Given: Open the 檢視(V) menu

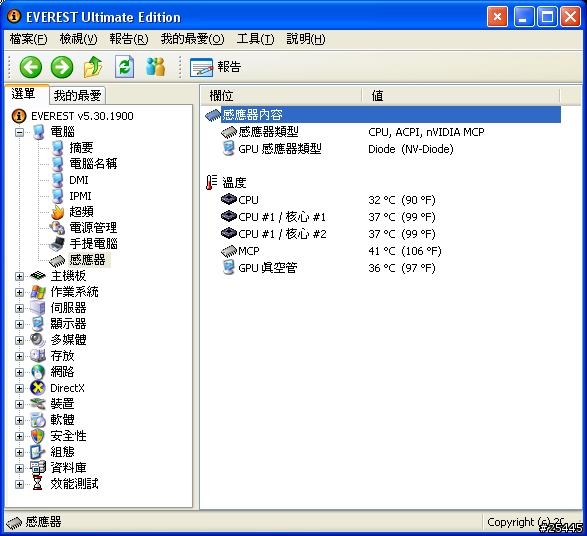Looking at the screenshot, I should tap(78, 39).
